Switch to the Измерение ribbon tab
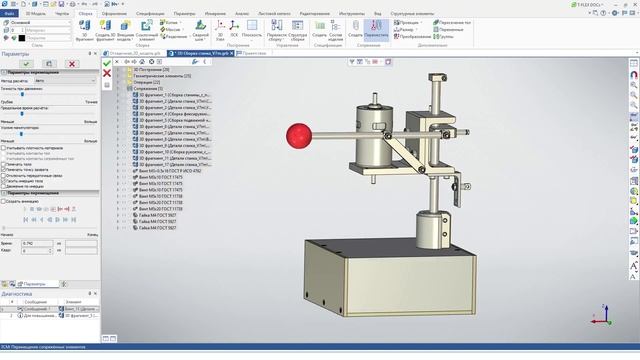640x360 pixels. [x=215, y=13]
